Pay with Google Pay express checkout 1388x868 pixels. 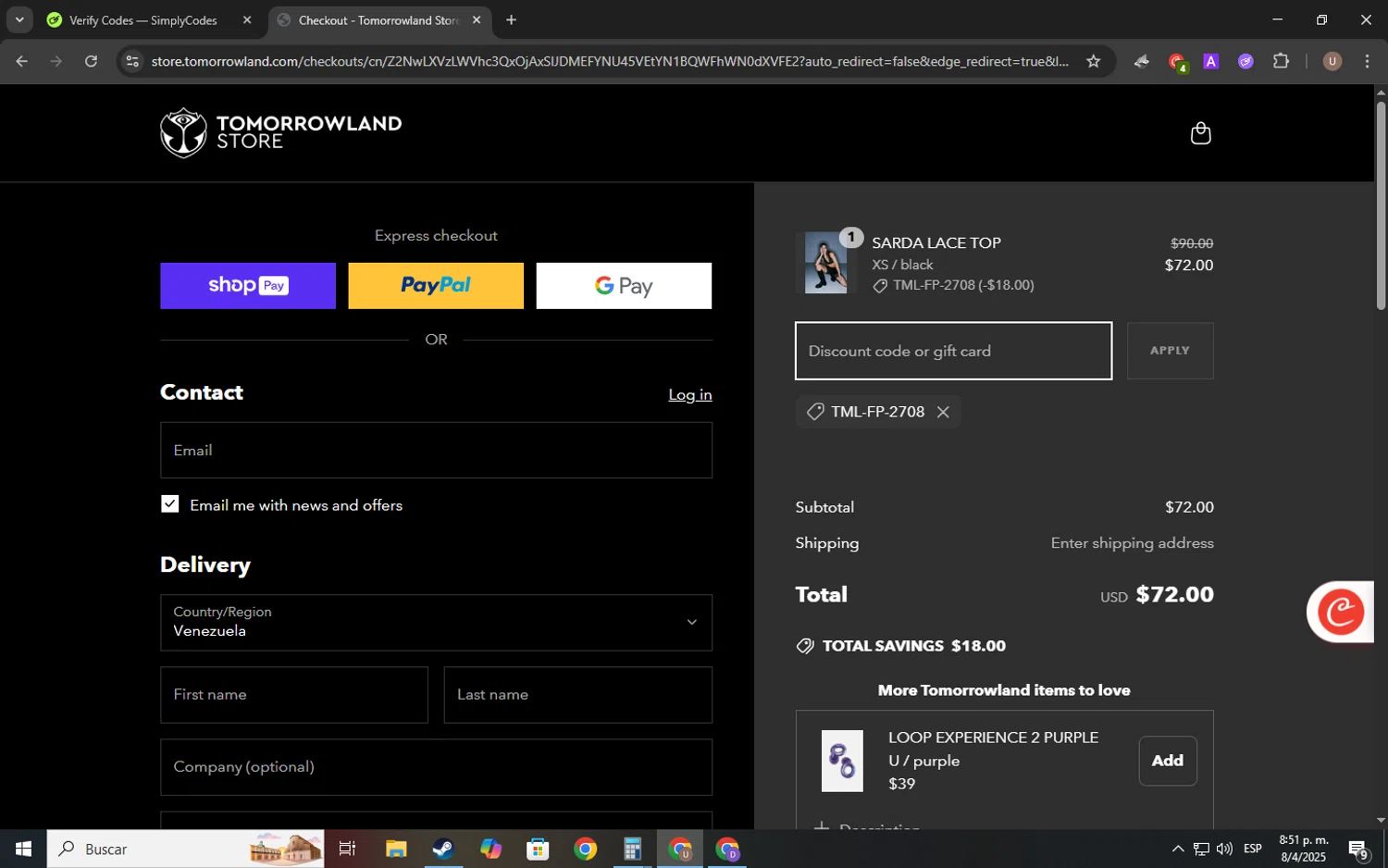pyautogui.click(x=624, y=286)
